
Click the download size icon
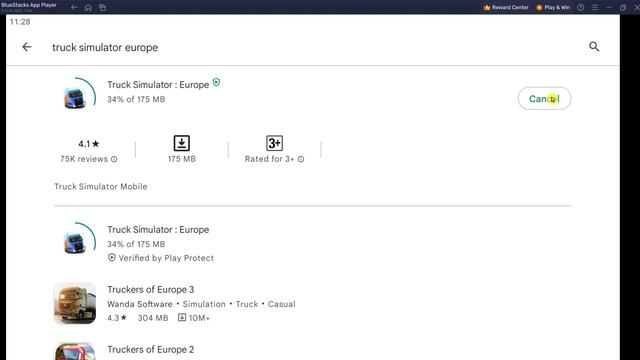[182, 143]
